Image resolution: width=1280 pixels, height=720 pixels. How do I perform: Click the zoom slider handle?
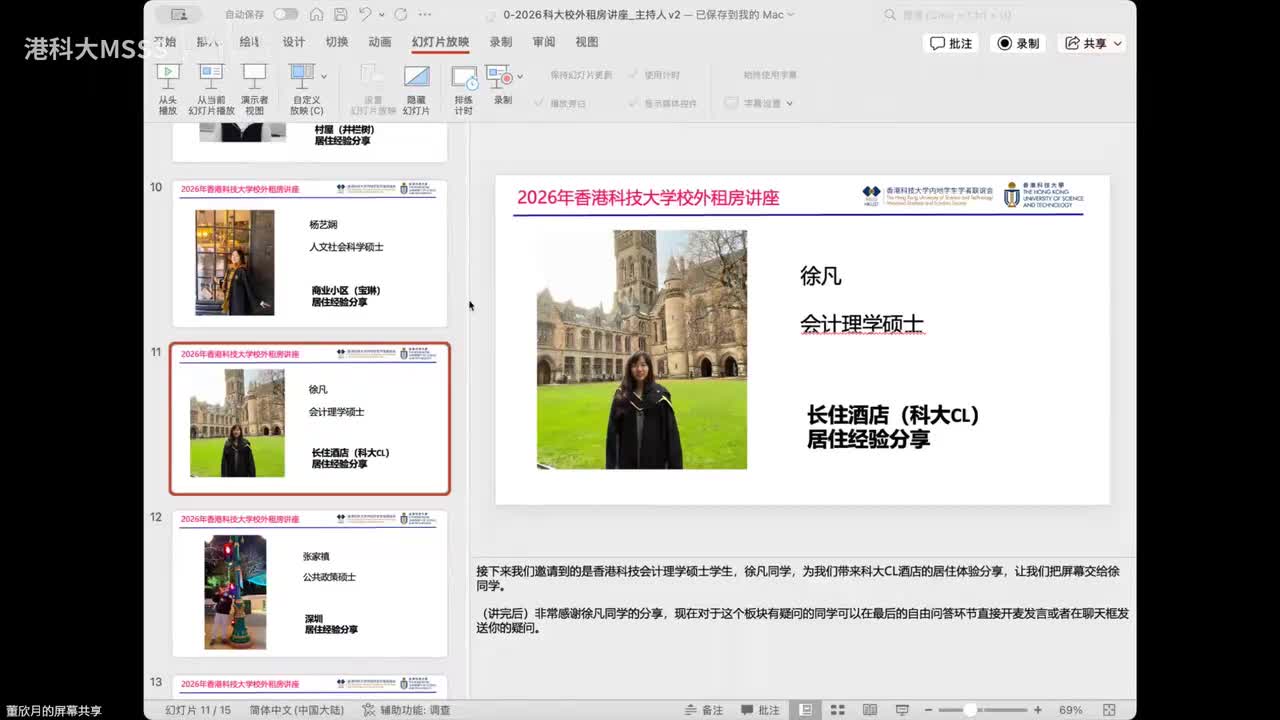point(970,710)
